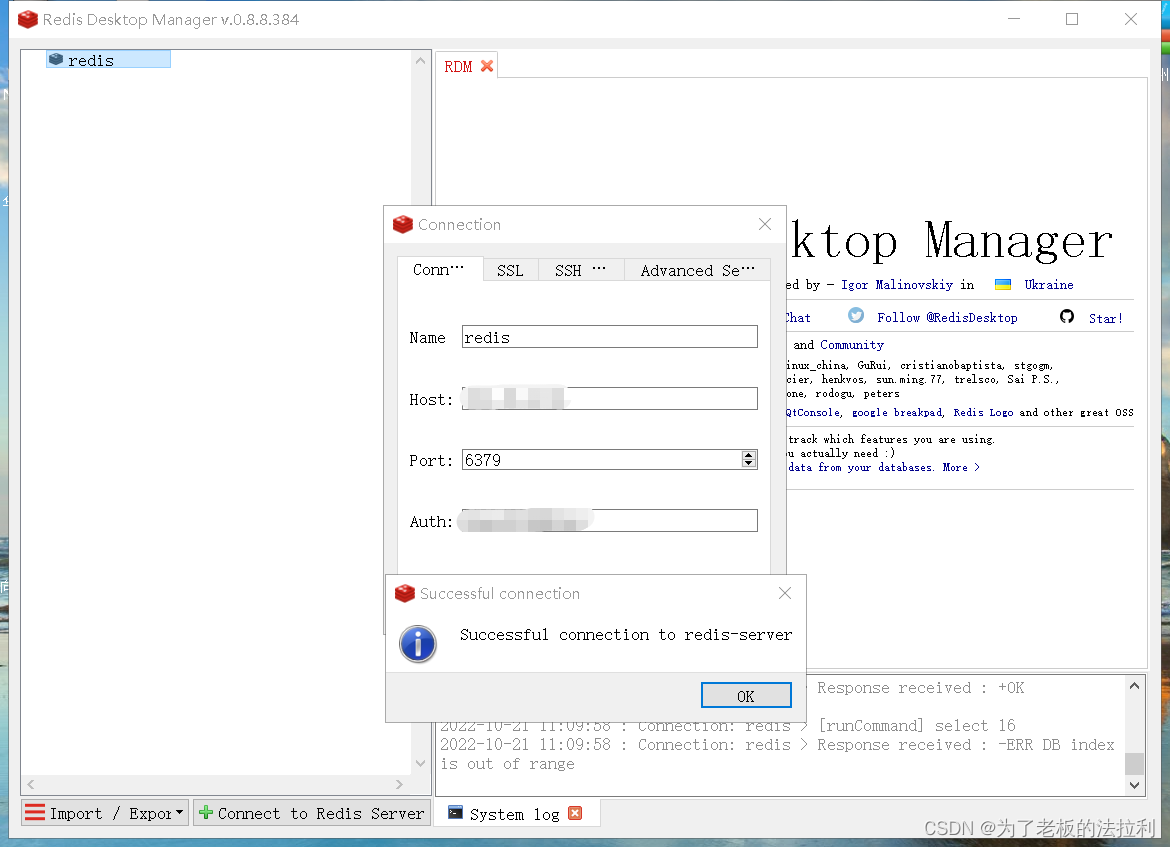
Task: Close the RDM tab with red X
Action: click(x=487, y=66)
